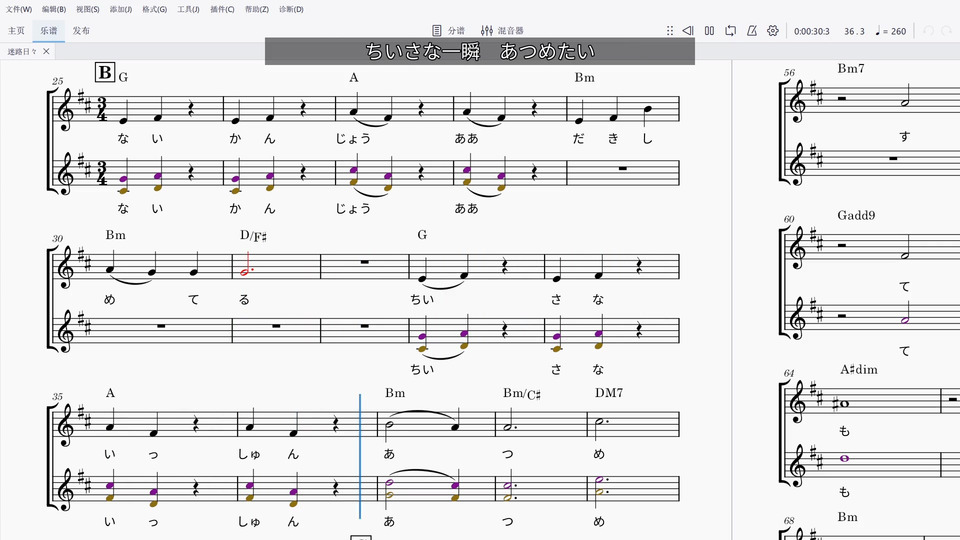This screenshot has height=540, width=960.
Task: Open the 格式(G) menu
Action: pyautogui.click(x=154, y=9)
